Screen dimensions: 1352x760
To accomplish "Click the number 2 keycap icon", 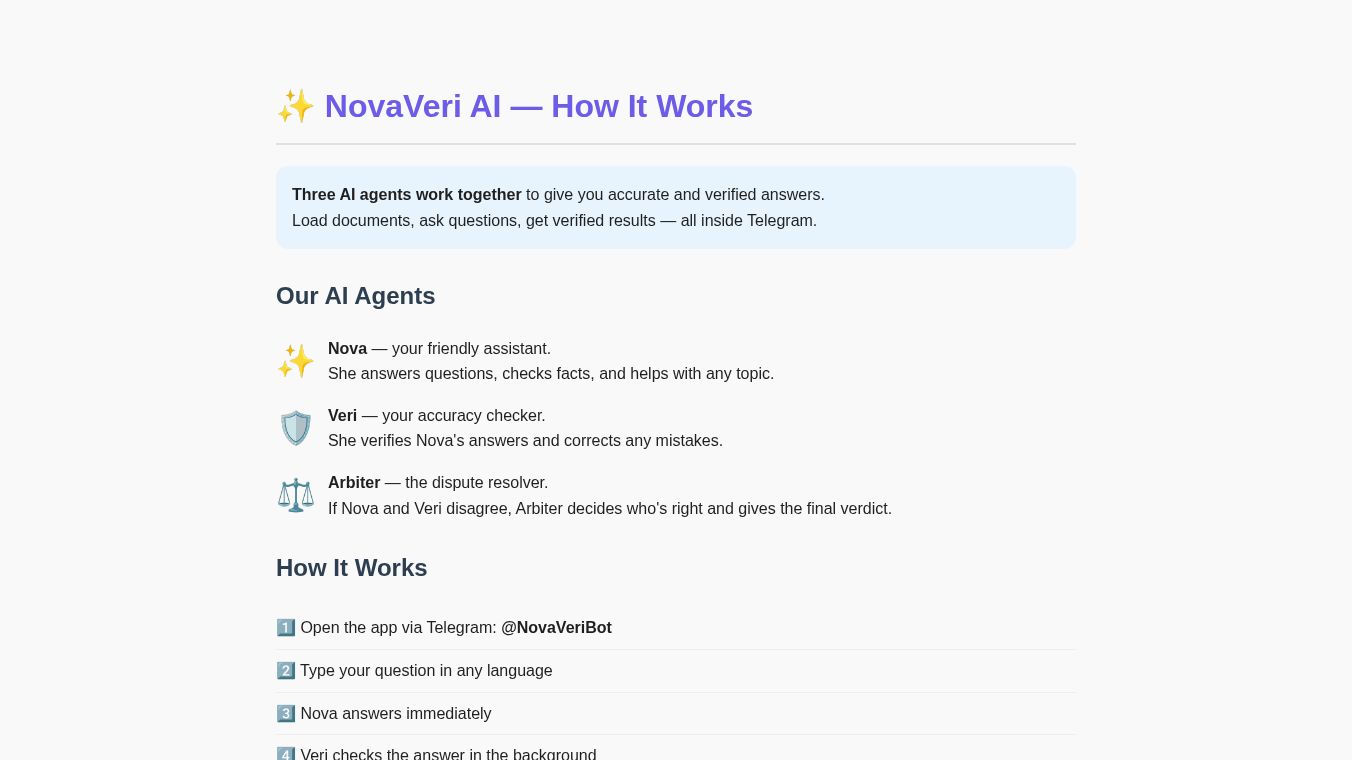I will 286,671.
